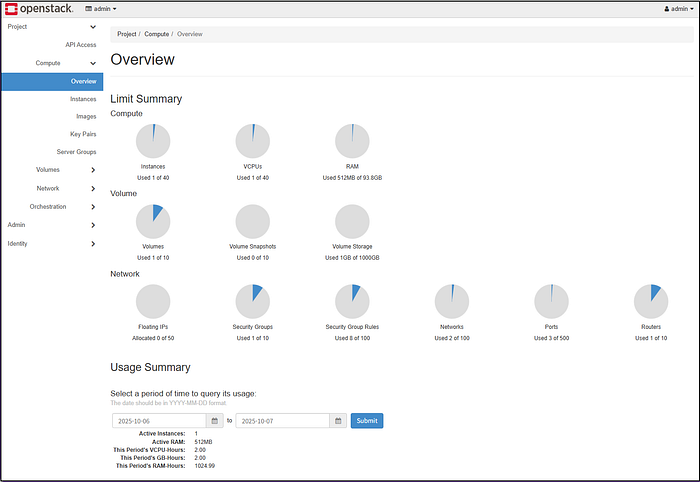
Task: Click the Security Groups pie chart
Action: pyautogui.click(x=253, y=302)
